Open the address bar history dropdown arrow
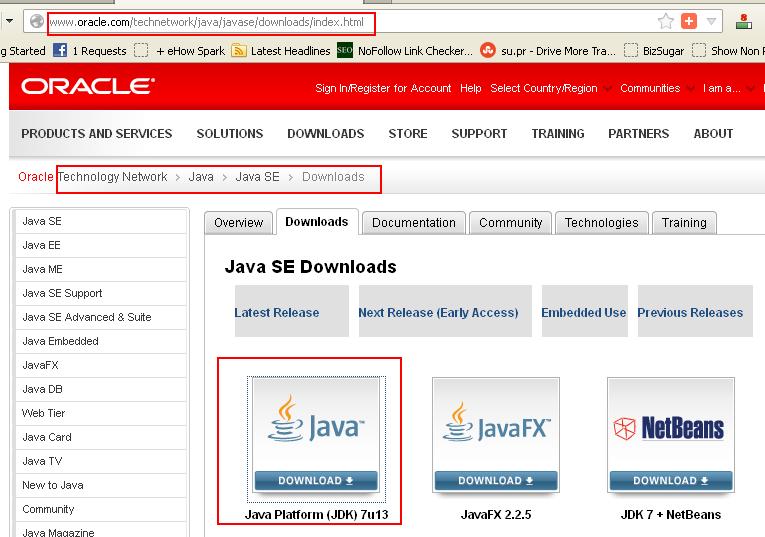The height and width of the screenshot is (537, 765). coord(711,21)
